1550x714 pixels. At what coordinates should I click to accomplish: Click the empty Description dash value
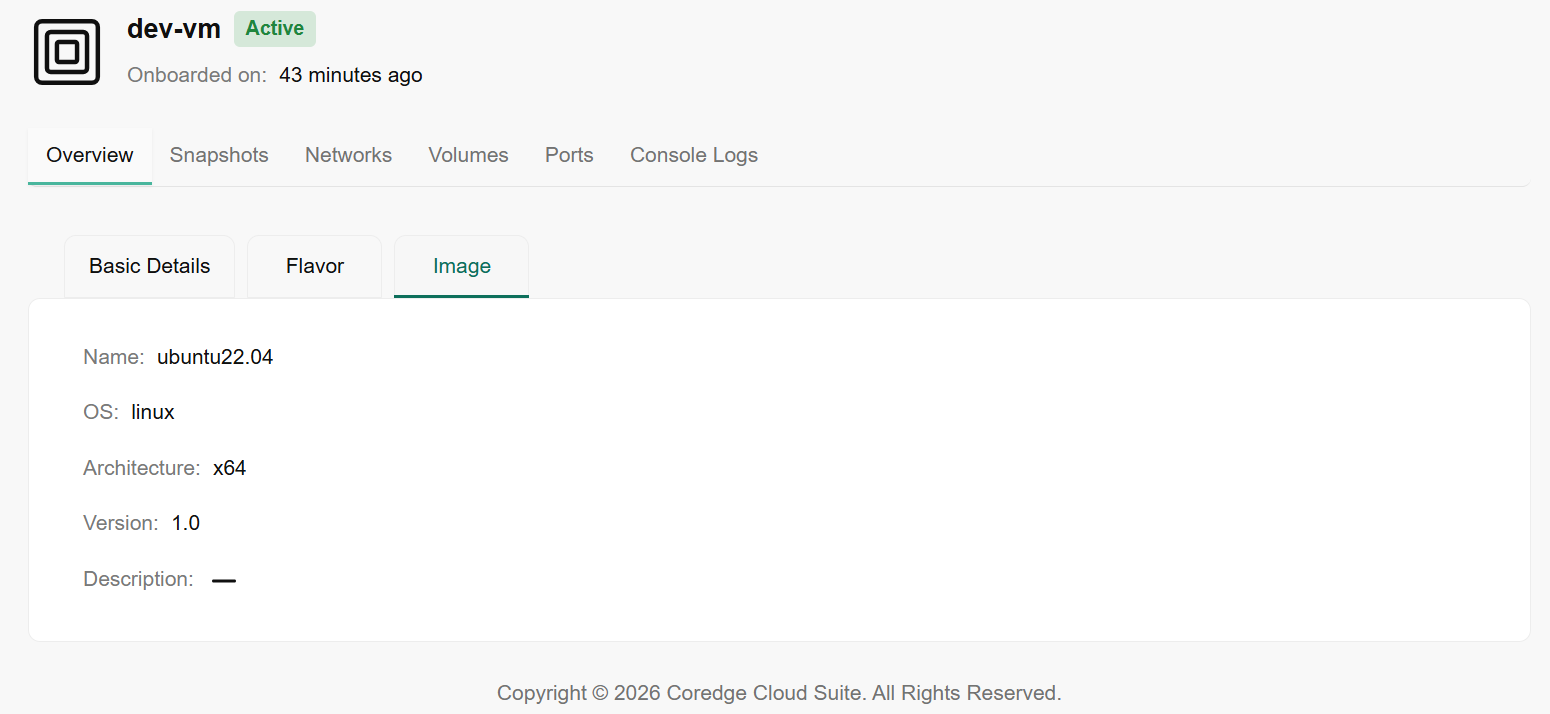pos(224,580)
